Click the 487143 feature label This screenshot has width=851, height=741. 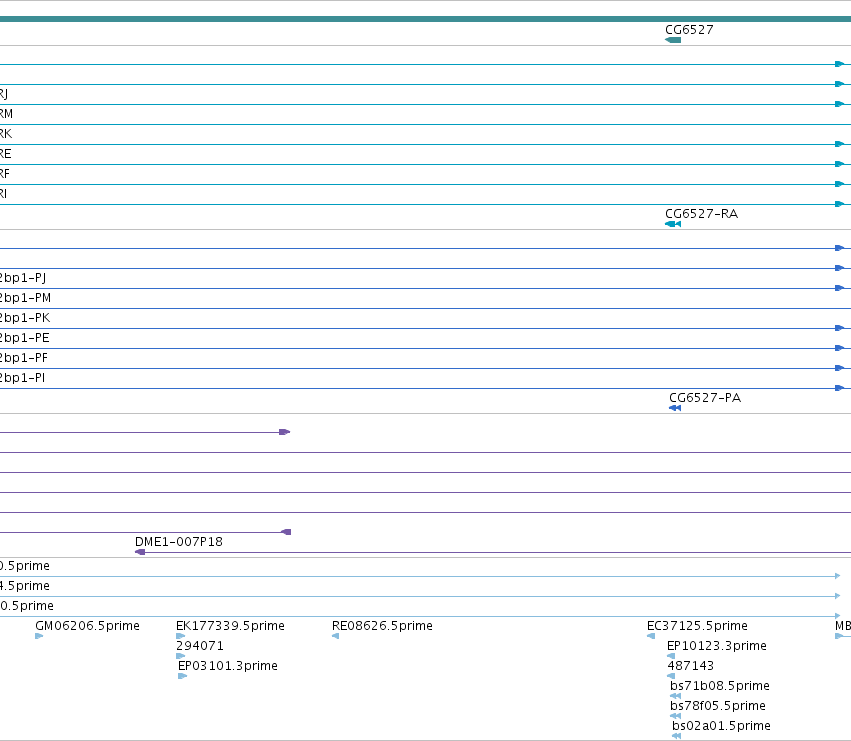coord(690,666)
